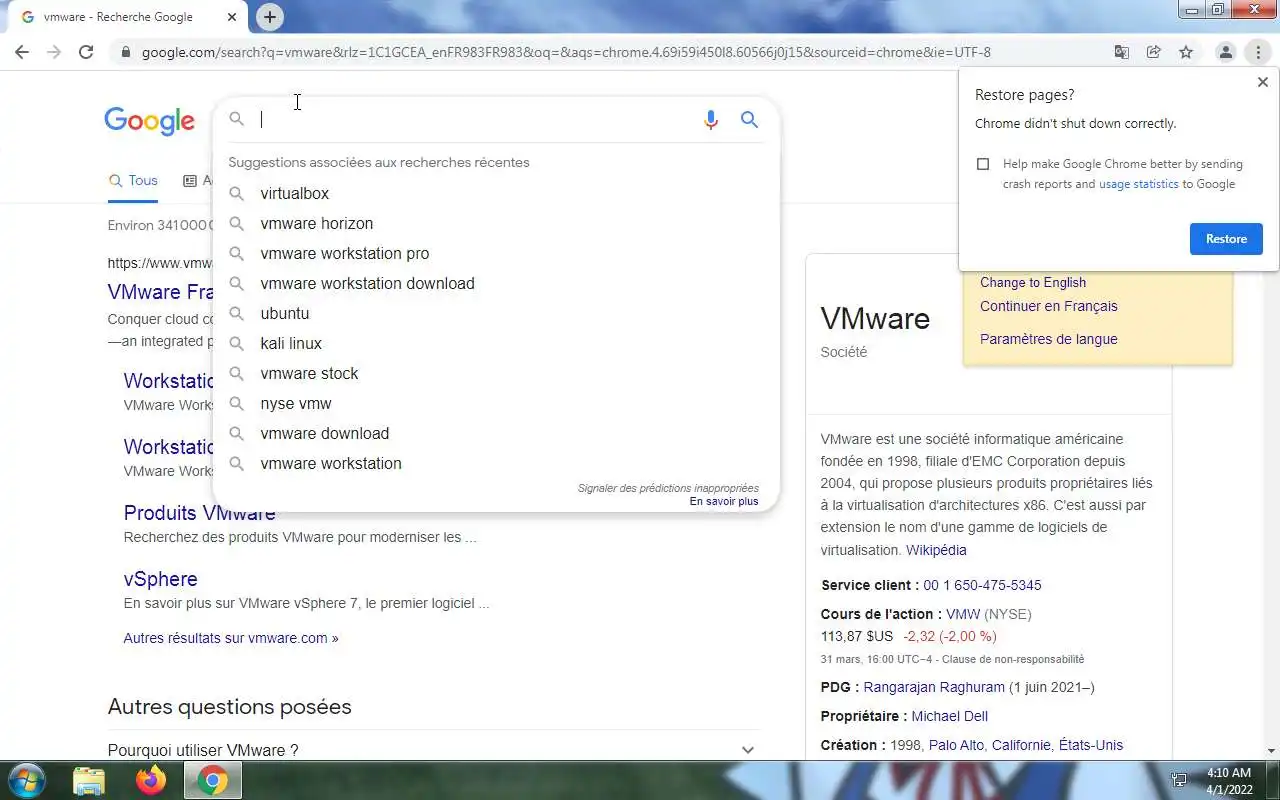Start voice search with microphone icon

click(x=711, y=120)
